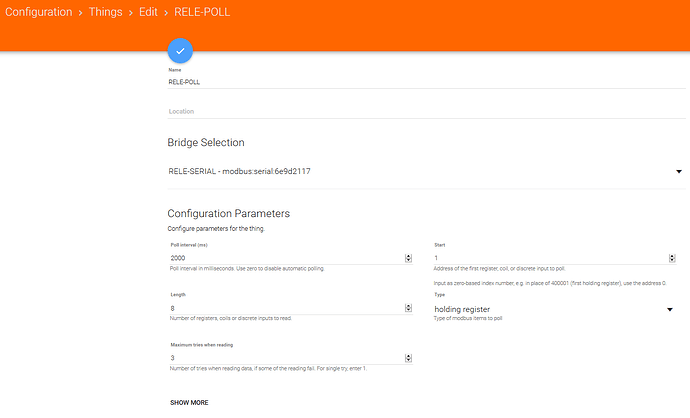The width and height of the screenshot is (690, 418).
Task: Click the Length field showing 8
Action: (x=280, y=308)
